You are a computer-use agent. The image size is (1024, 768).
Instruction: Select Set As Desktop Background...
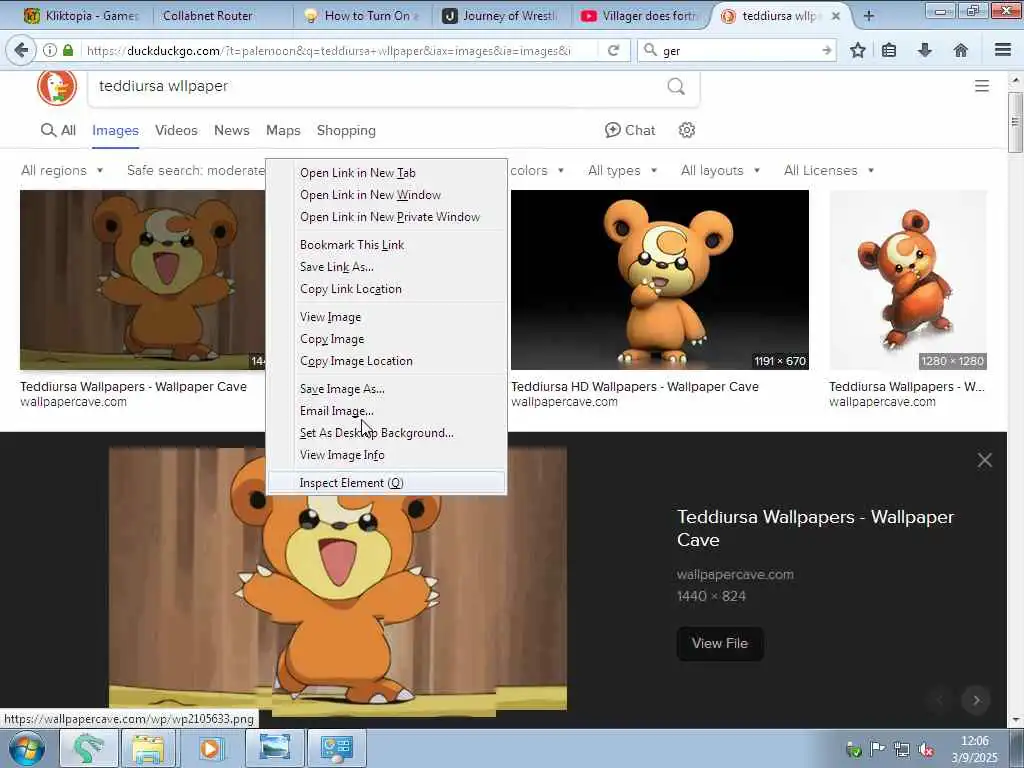387,433
